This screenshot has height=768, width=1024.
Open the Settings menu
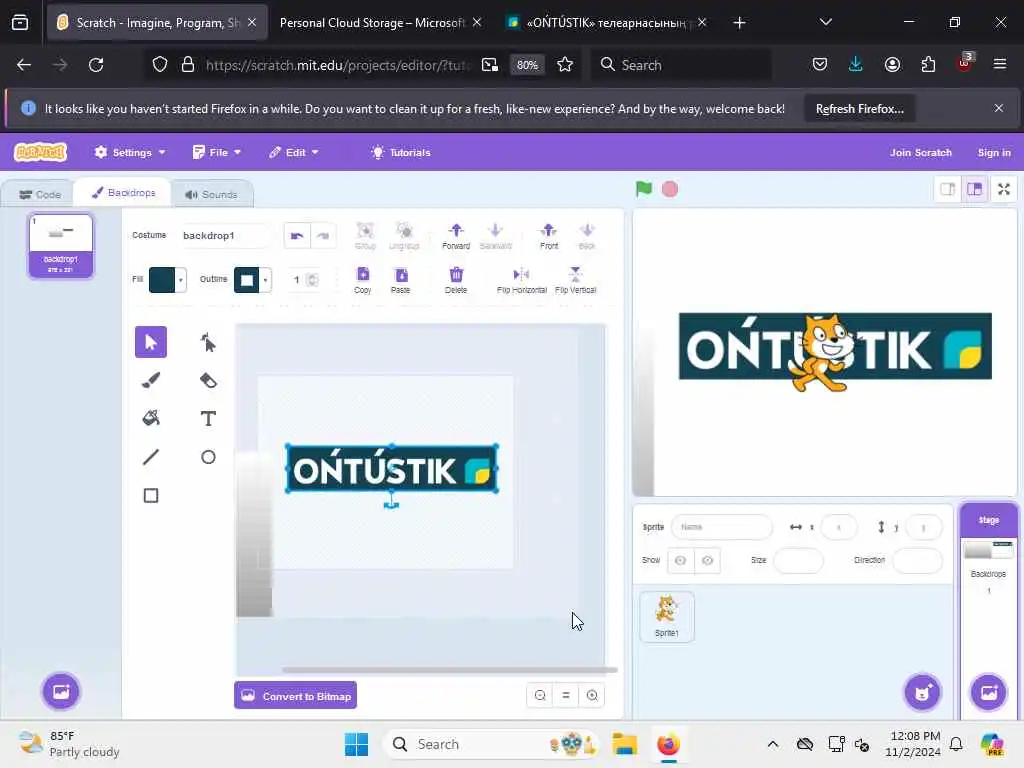[129, 152]
